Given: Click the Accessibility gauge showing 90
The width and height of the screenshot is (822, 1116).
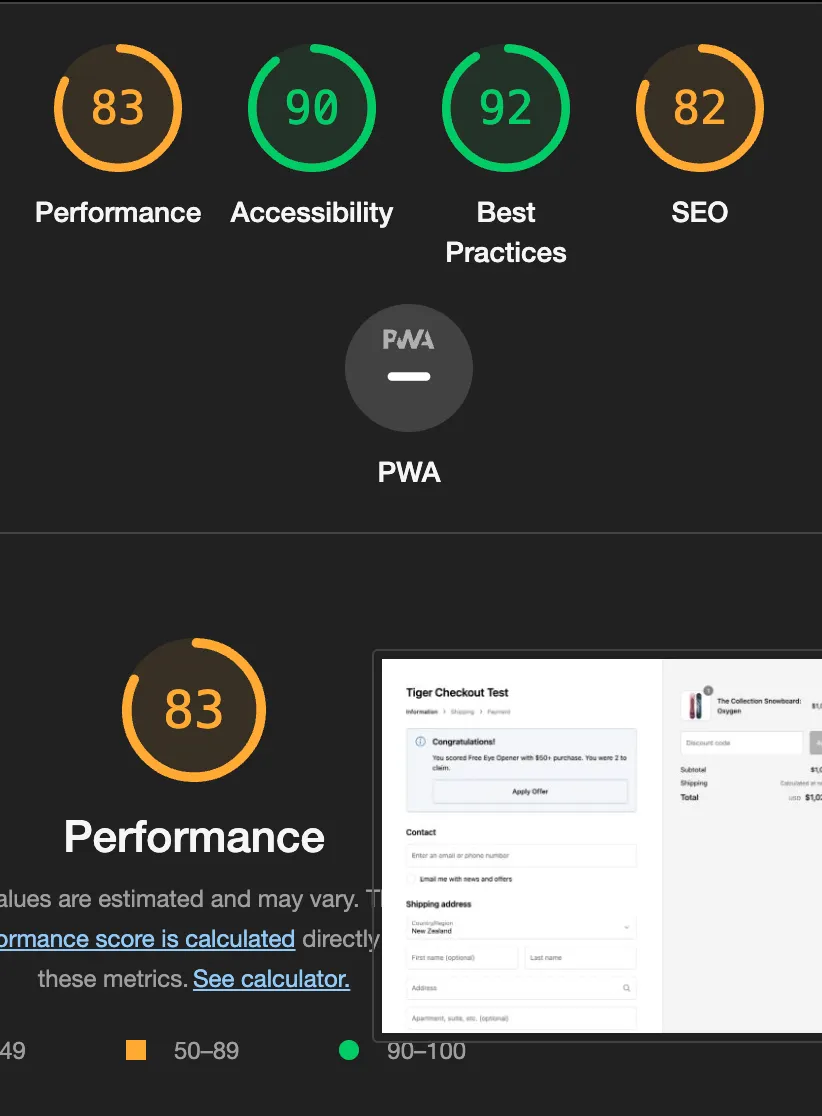Looking at the screenshot, I should [x=311, y=107].
